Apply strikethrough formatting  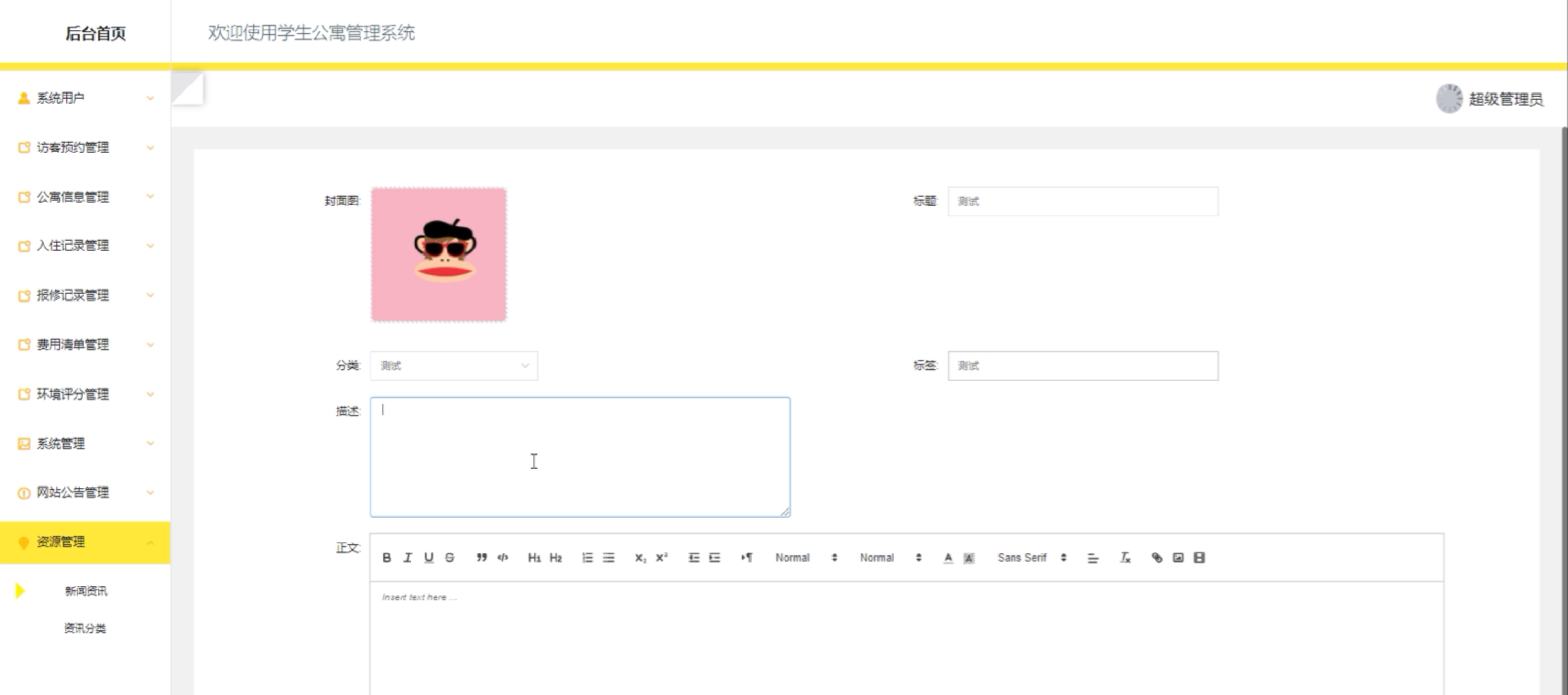449,558
